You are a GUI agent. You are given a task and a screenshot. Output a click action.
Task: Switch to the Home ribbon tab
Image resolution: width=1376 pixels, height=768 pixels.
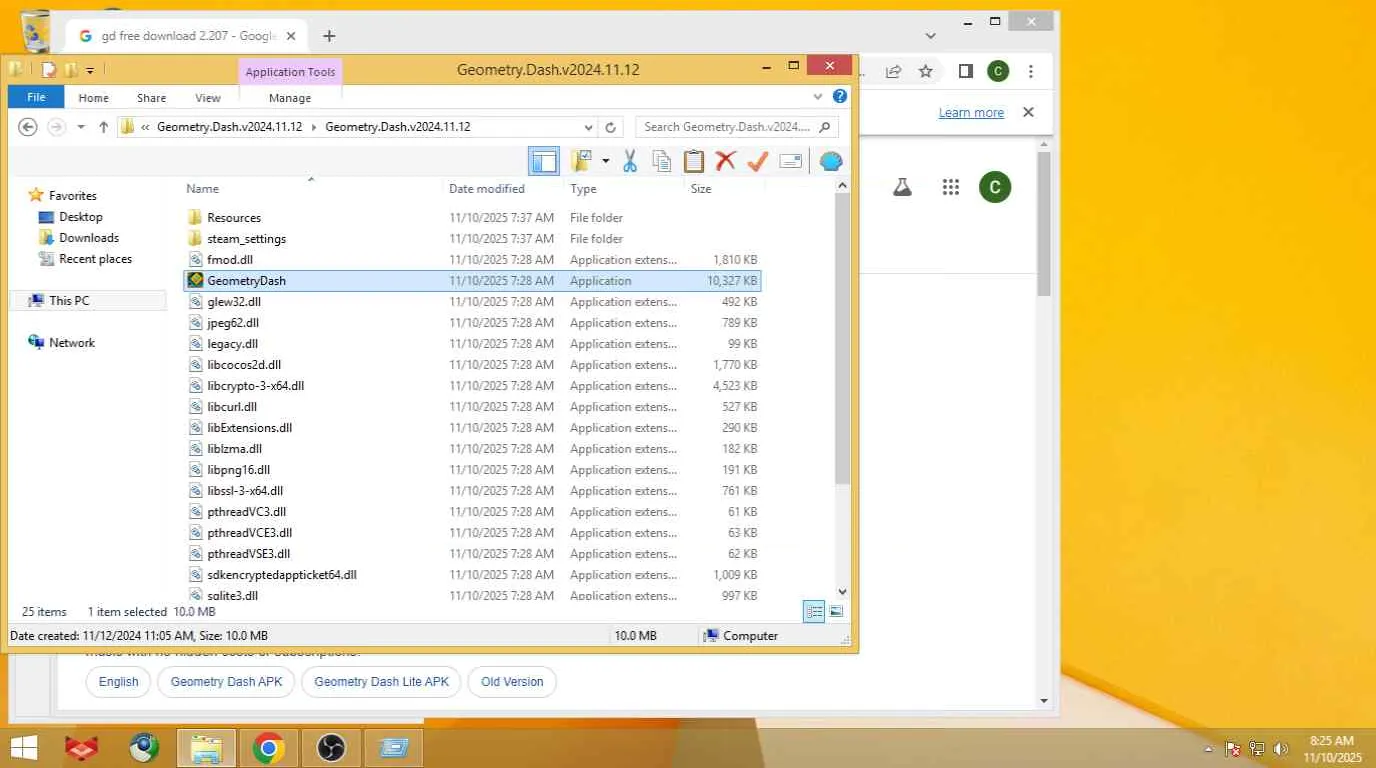point(93,98)
